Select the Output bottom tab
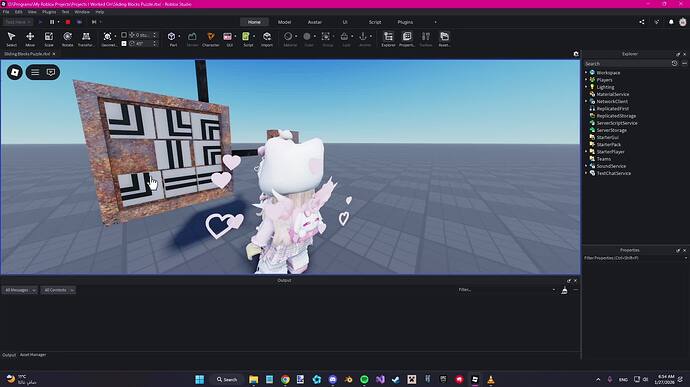The image size is (690, 387). pos(9,355)
